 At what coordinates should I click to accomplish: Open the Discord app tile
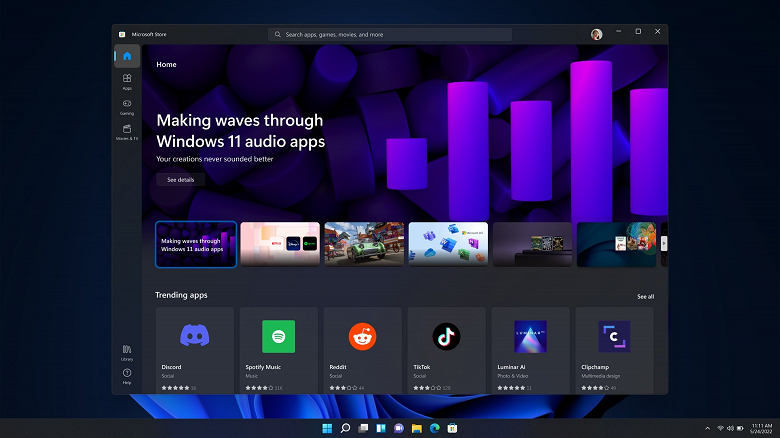[195, 350]
